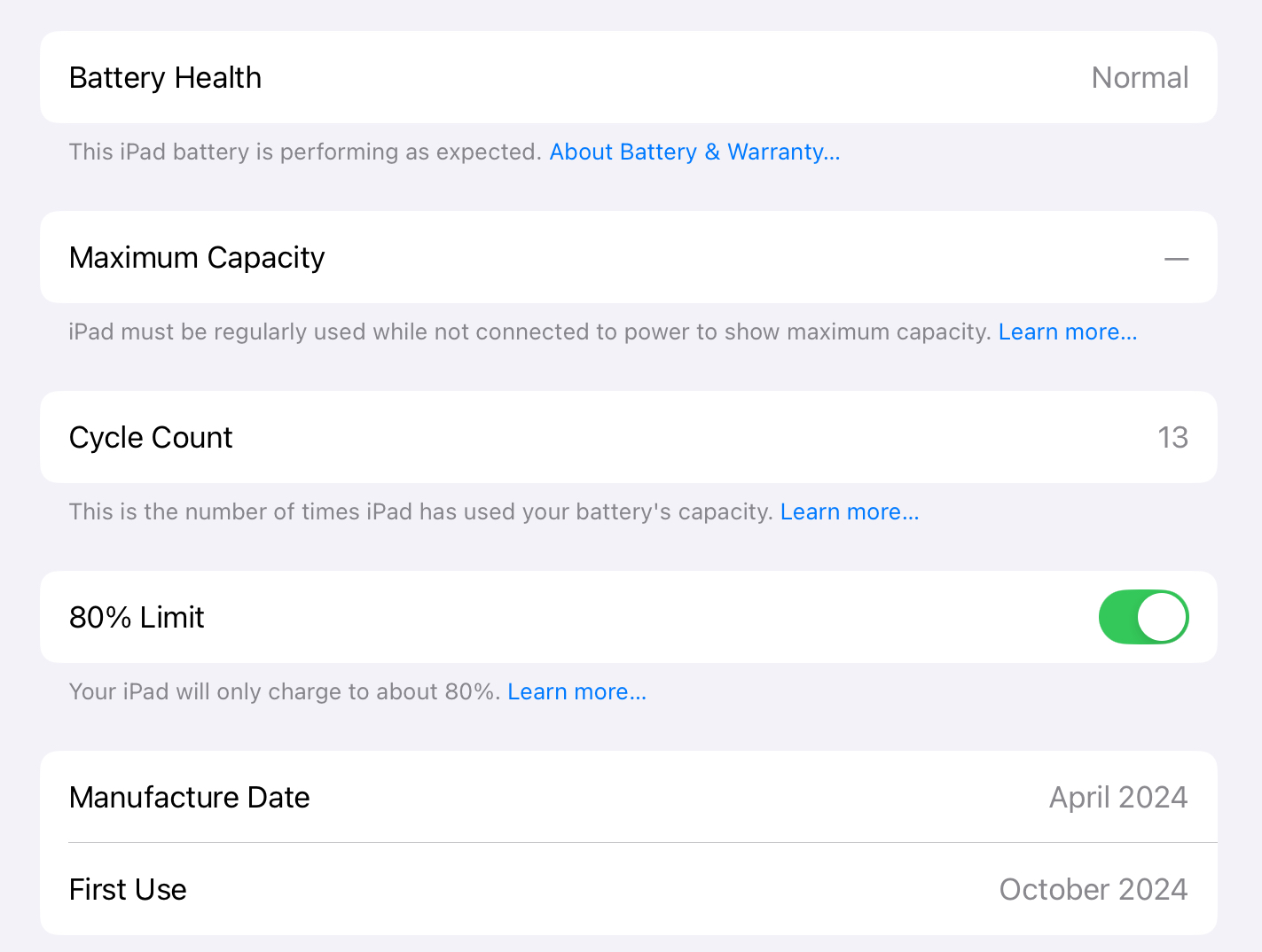Select the Cycle Count label
The image size is (1262, 952).
tap(151, 438)
